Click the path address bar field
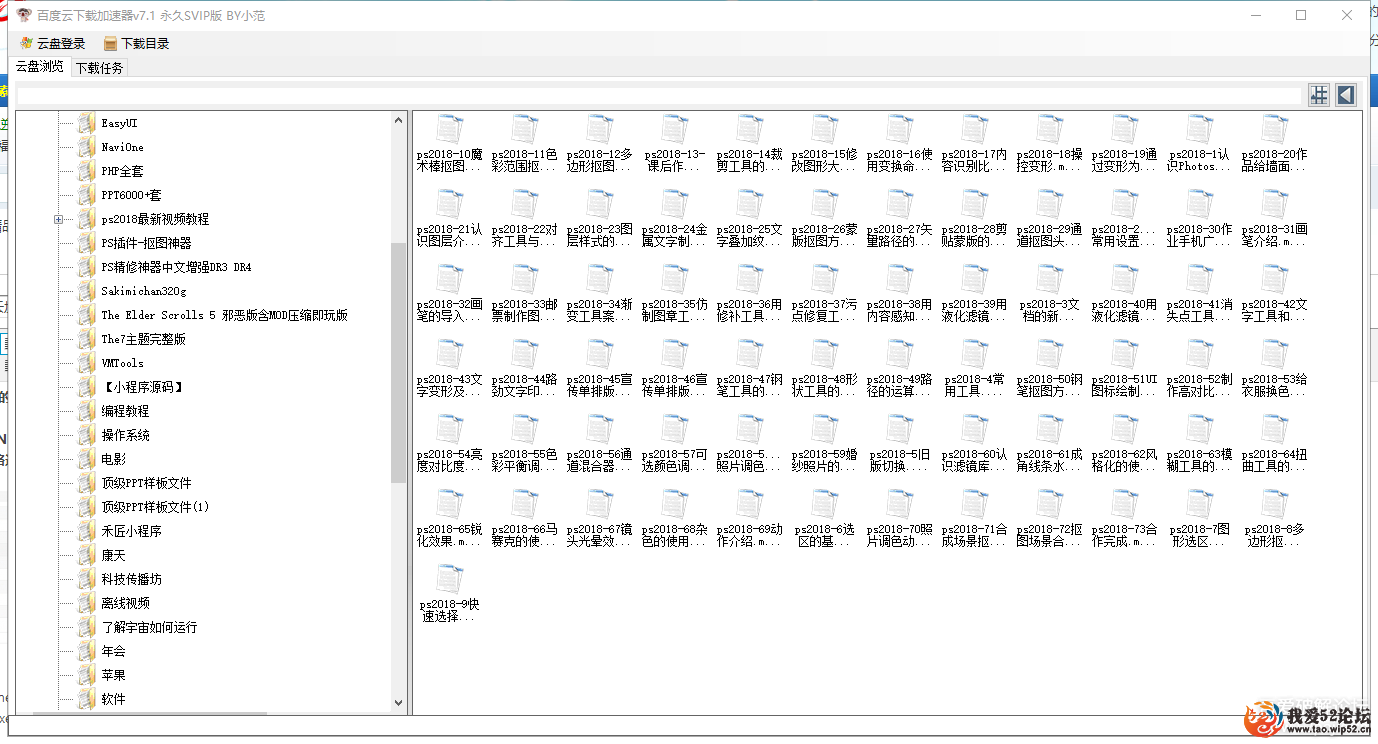Viewport: 1378px width, 744px height. click(659, 95)
